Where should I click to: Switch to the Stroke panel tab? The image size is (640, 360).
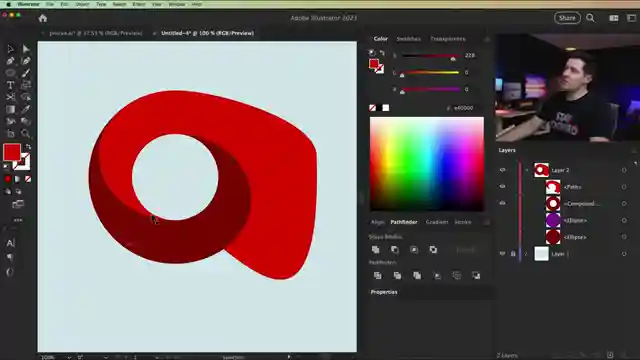click(x=462, y=222)
